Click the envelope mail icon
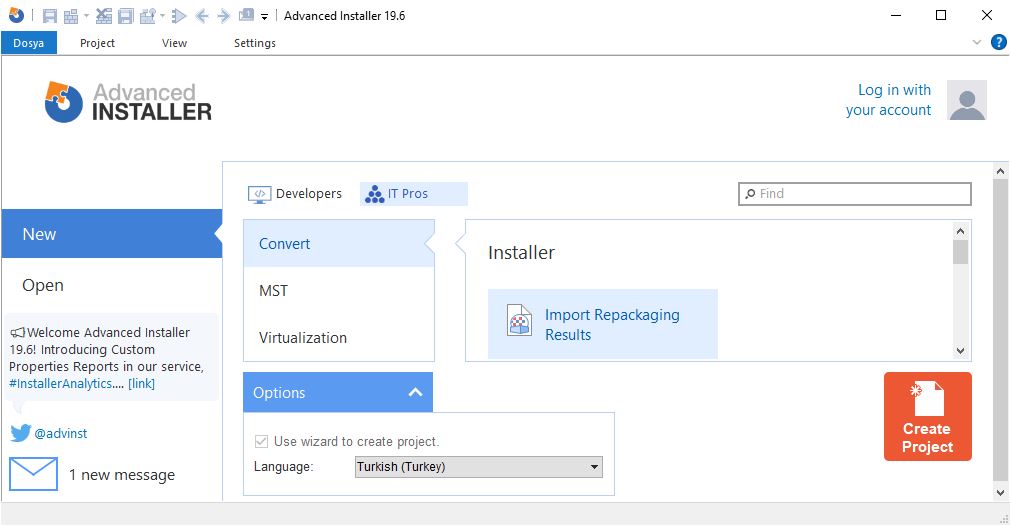The width and height of the screenshot is (1011, 526). click(x=33, y=474)
